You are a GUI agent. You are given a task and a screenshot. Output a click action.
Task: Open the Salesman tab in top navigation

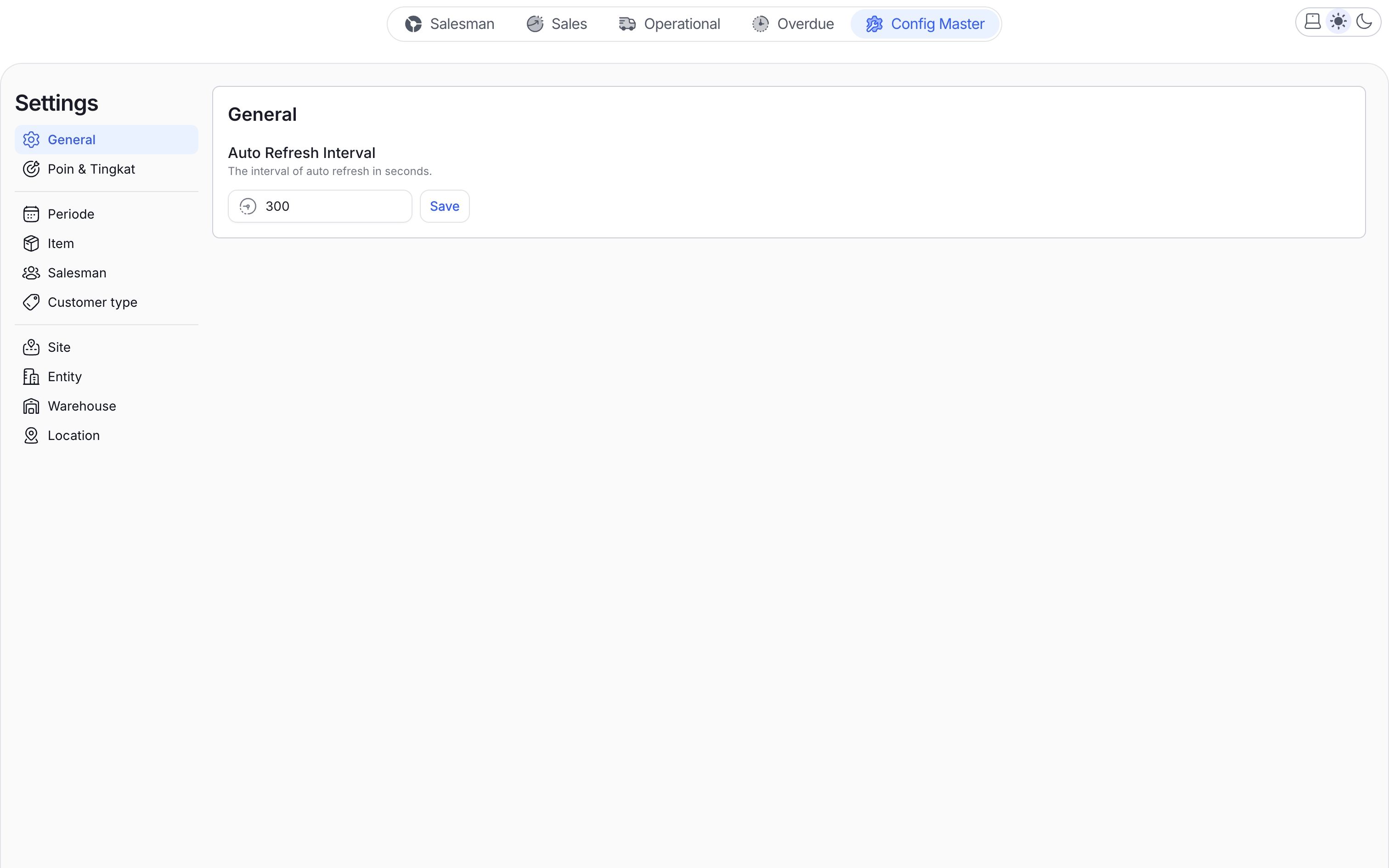[449, 24]
